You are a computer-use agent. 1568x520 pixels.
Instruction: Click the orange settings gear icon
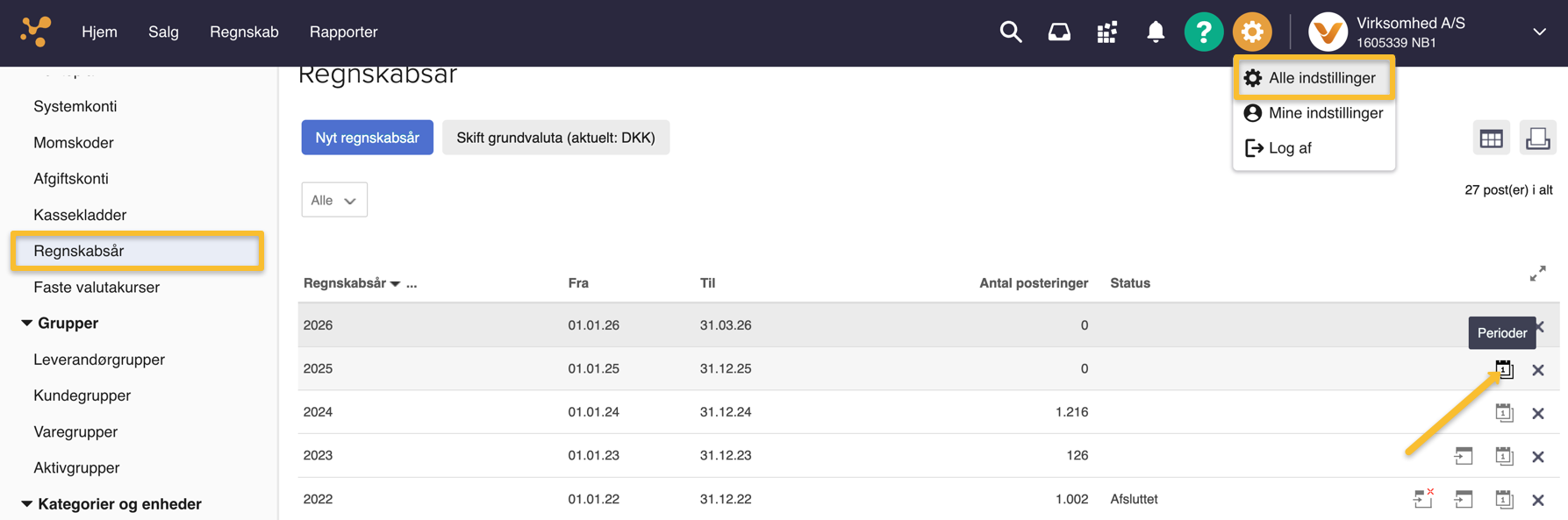click(x=1252, y=32)
